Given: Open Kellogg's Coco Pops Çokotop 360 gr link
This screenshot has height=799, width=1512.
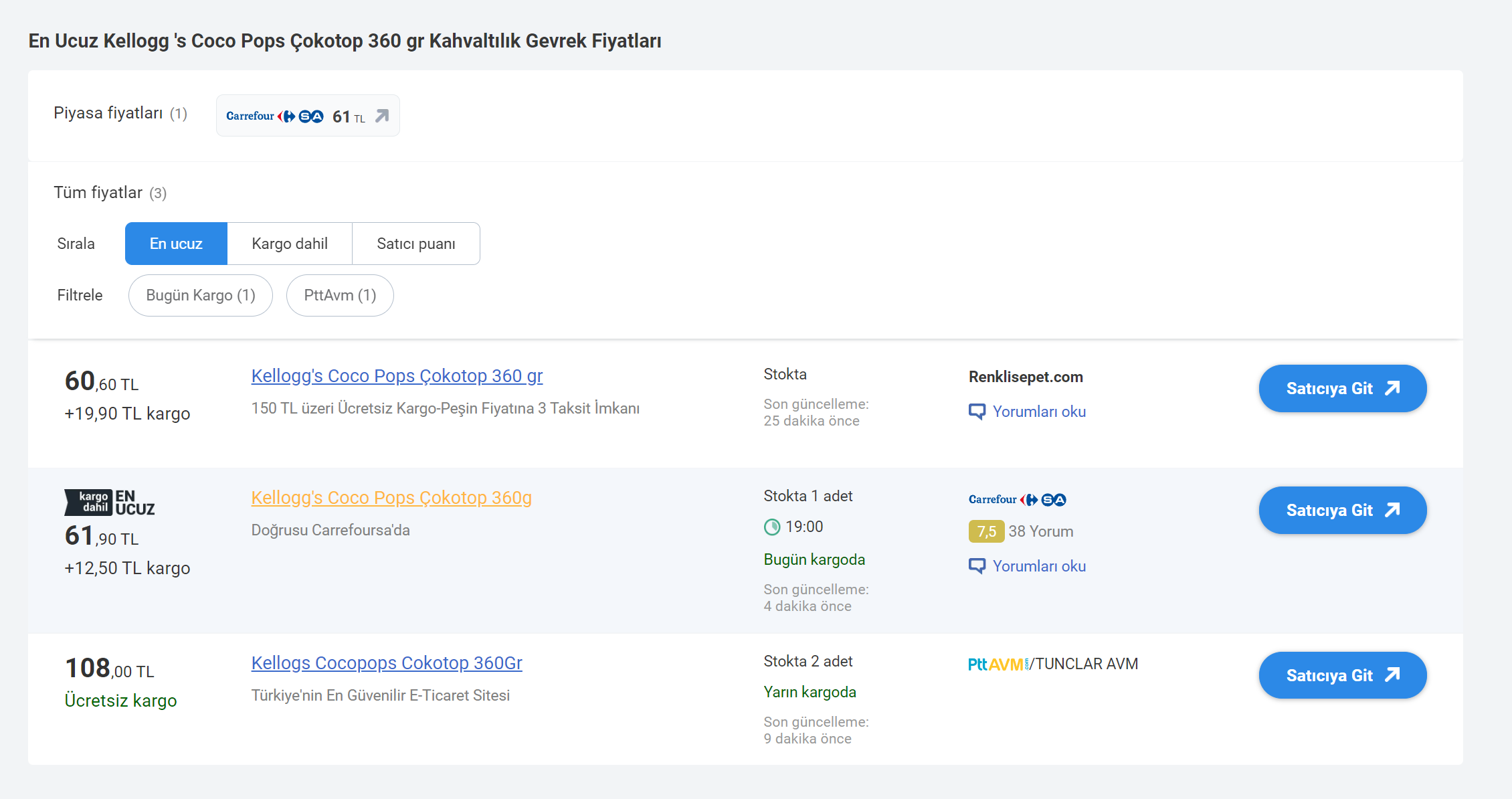Looking at the screenshot, I should 397,376.
